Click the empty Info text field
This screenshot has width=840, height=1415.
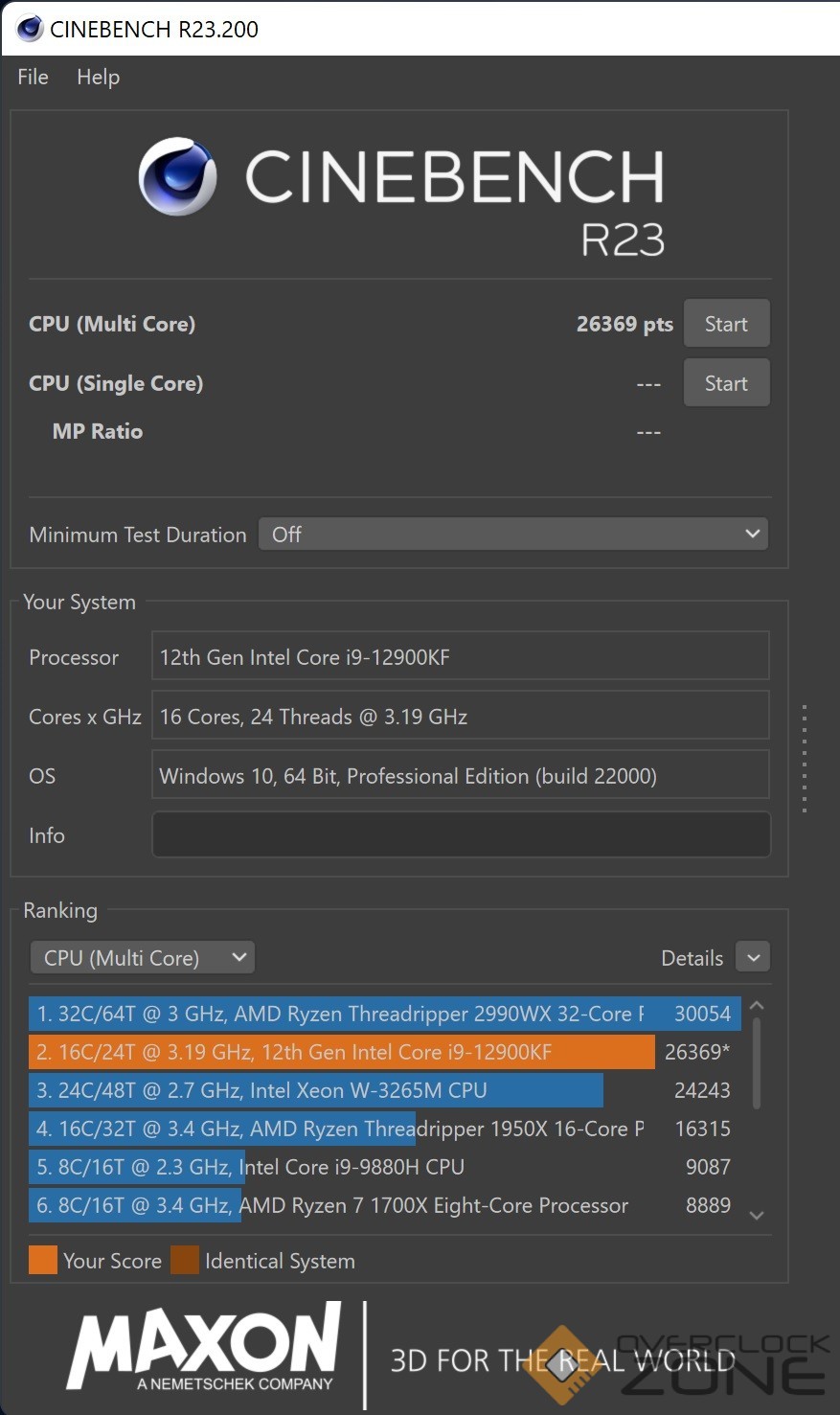[x=461, y=834]
